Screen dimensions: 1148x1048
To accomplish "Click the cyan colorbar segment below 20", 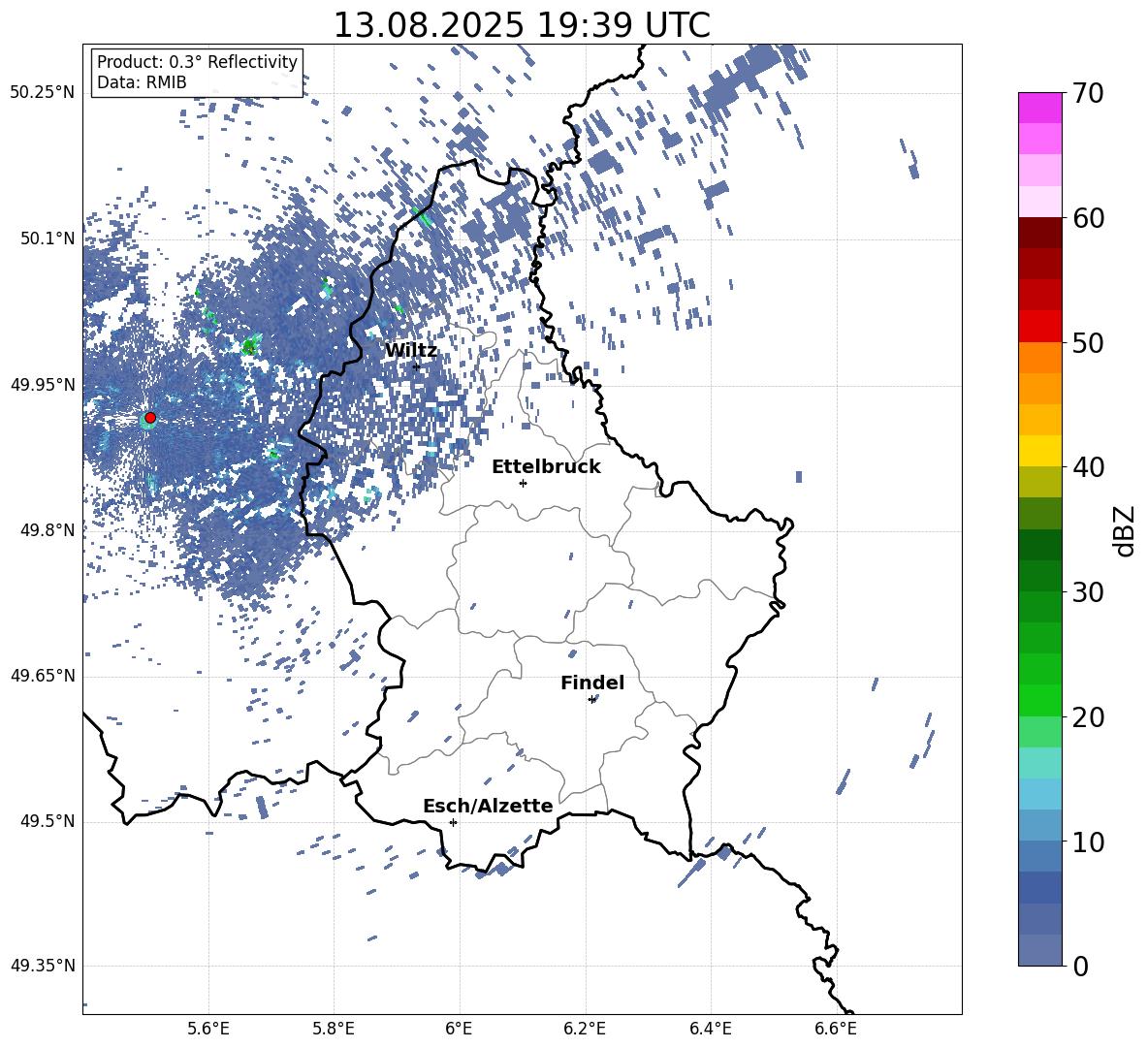I will (1040, 763).
